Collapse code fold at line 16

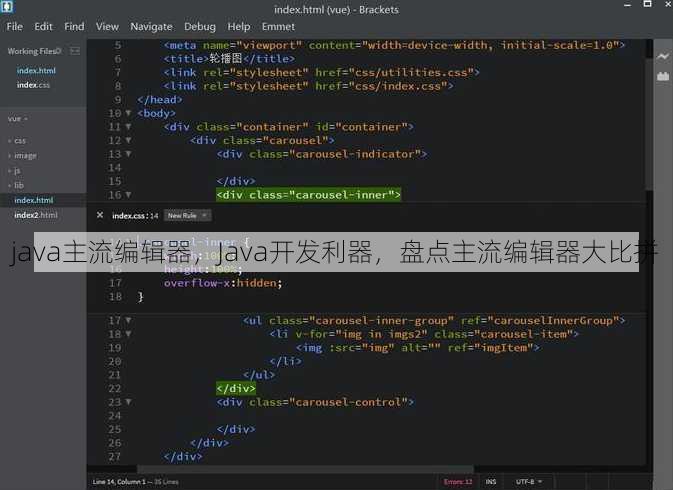pos(128,195)
